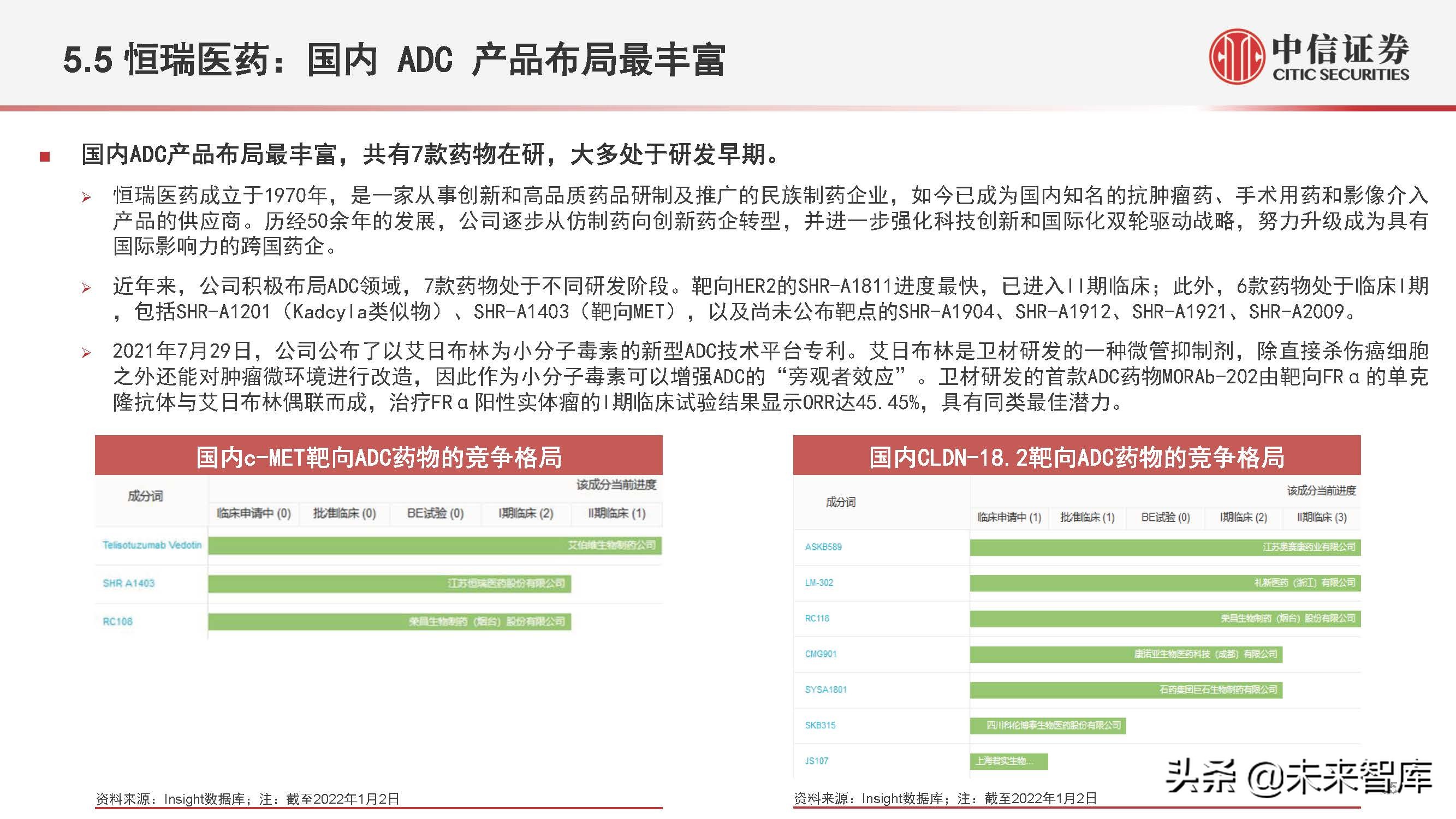
Task: Click the truncated 上海君实生物 progress bar
Action: 1009,761
